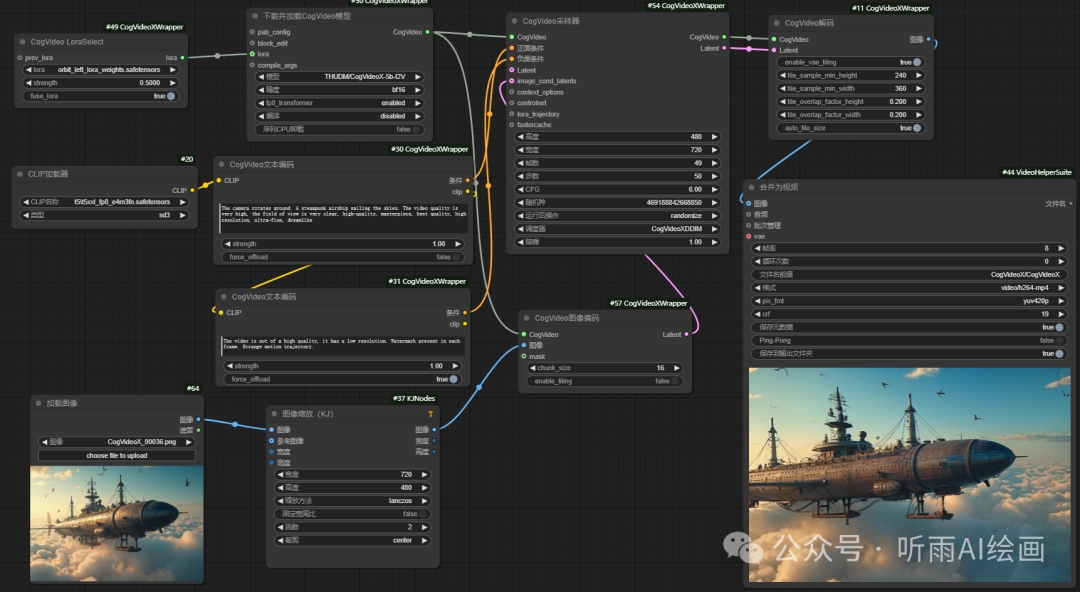Open the question-mark help on 图像缩放 (KJ)
The width and height of the screenshot is (1080, 592).
[430, 414]
